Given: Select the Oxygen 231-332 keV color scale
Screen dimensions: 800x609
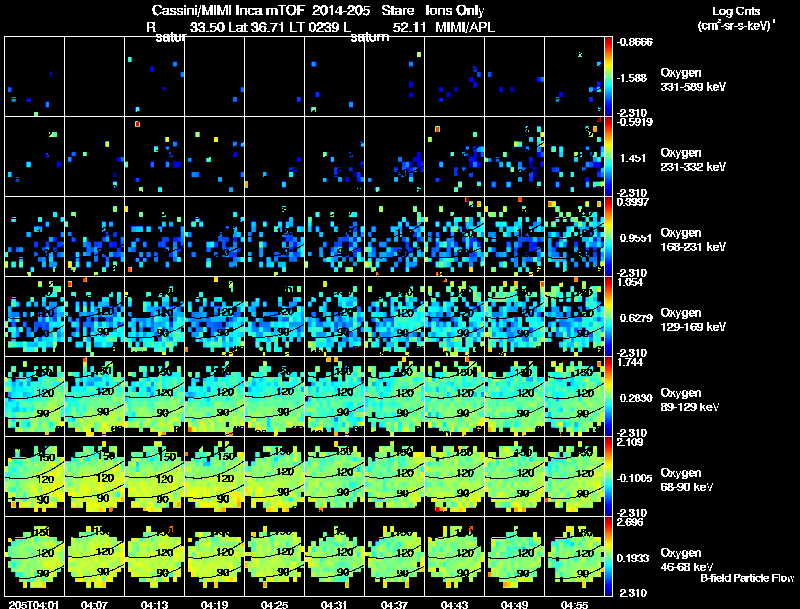Looking at the screenshot, I should (610, 157).
